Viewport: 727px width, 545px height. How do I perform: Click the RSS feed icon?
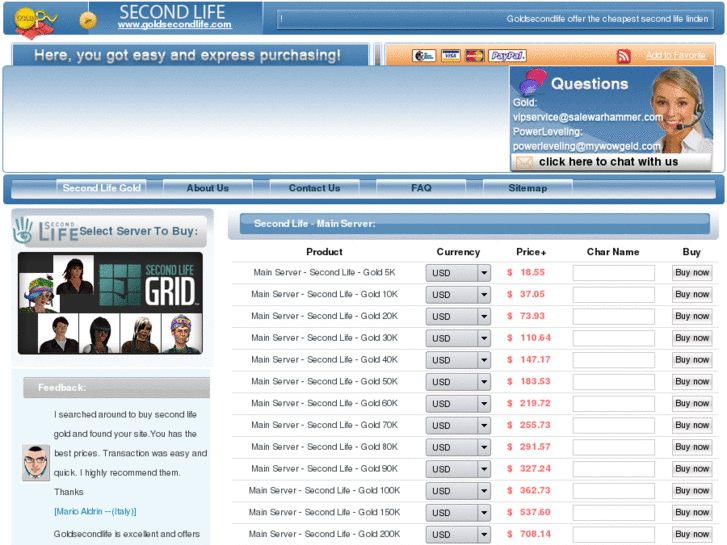pyautogui.click(x=623, y=56)
